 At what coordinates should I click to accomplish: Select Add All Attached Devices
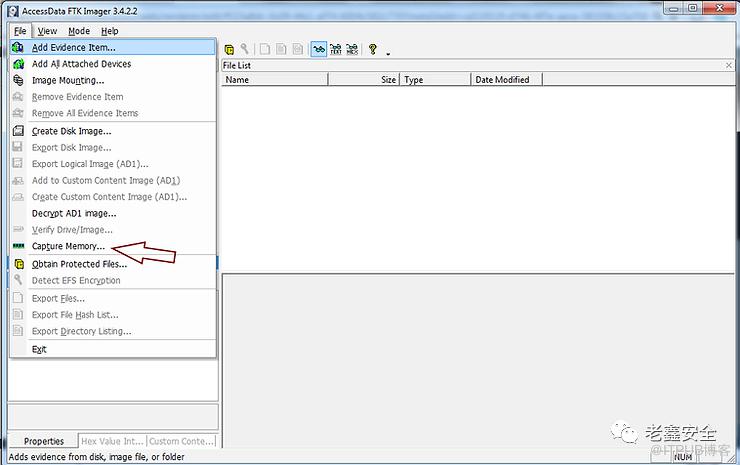(81, 64)
